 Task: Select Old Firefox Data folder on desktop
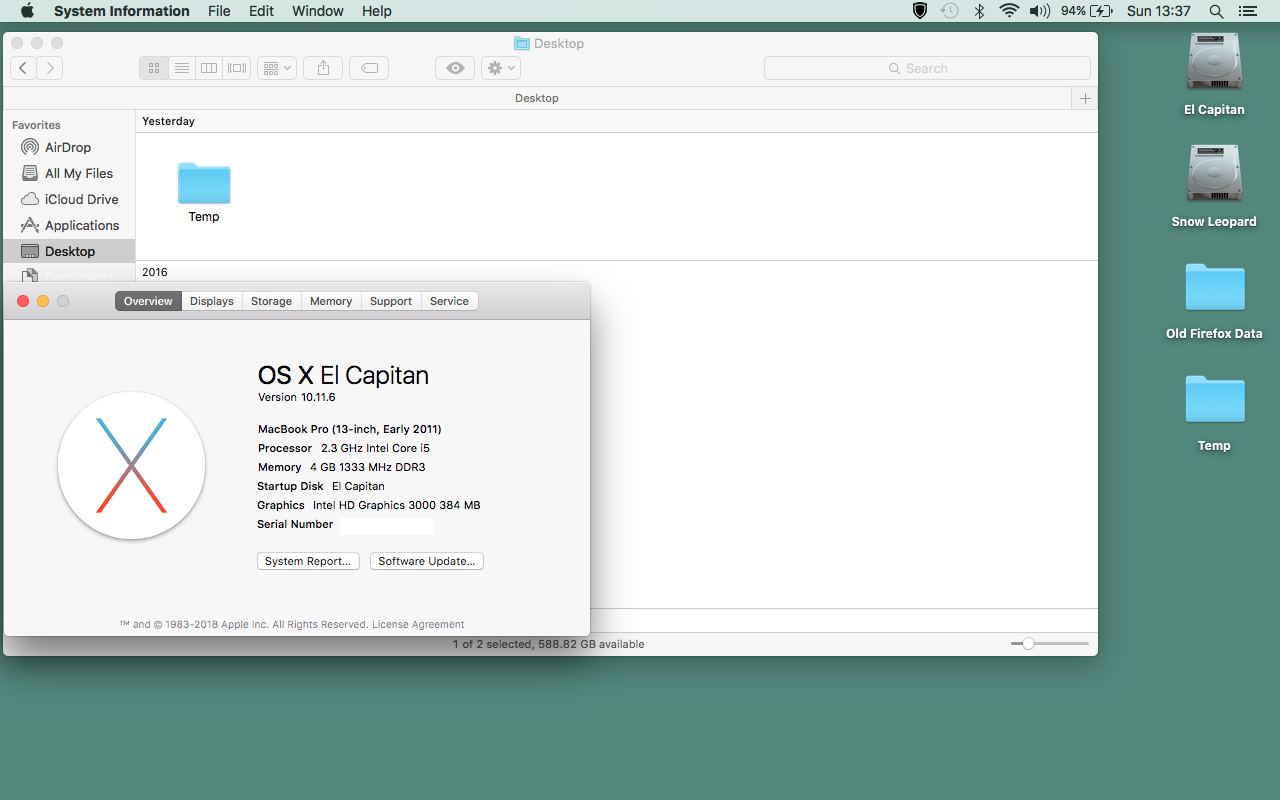click(x=1214, y=300)
